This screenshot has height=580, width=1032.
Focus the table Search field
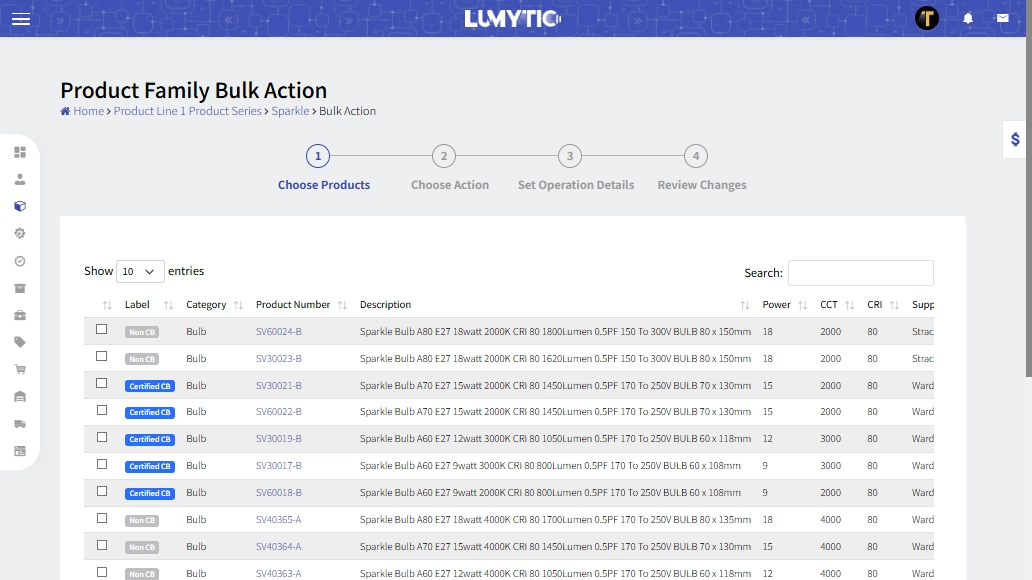click(861, 273)
